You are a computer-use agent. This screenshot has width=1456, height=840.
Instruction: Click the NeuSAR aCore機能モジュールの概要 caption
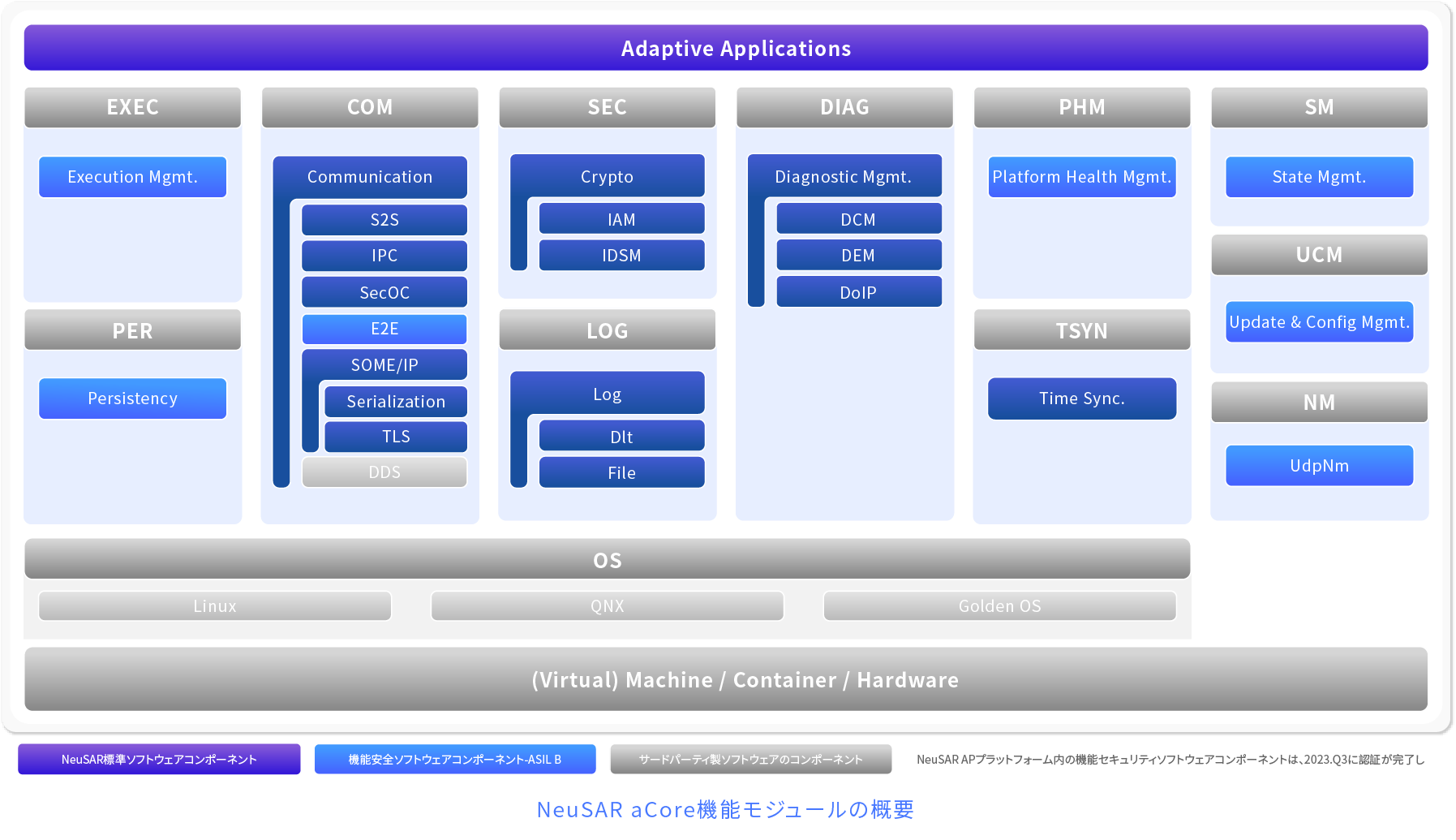tap(726, 809)
